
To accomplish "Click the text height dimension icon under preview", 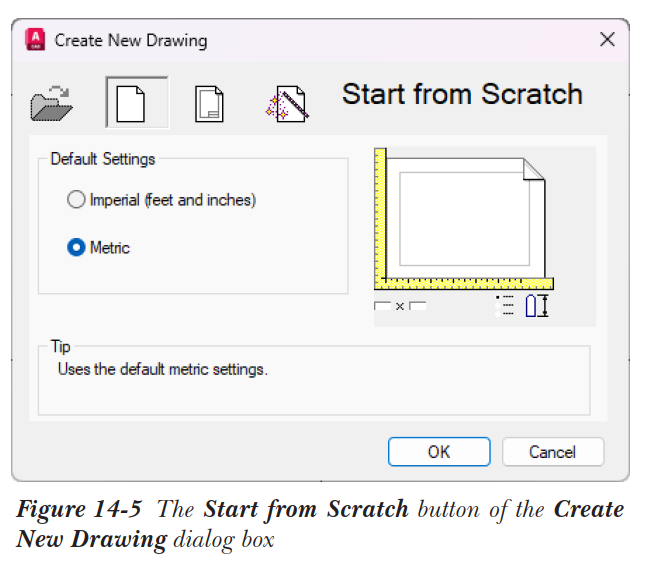I will click(537, 305).
